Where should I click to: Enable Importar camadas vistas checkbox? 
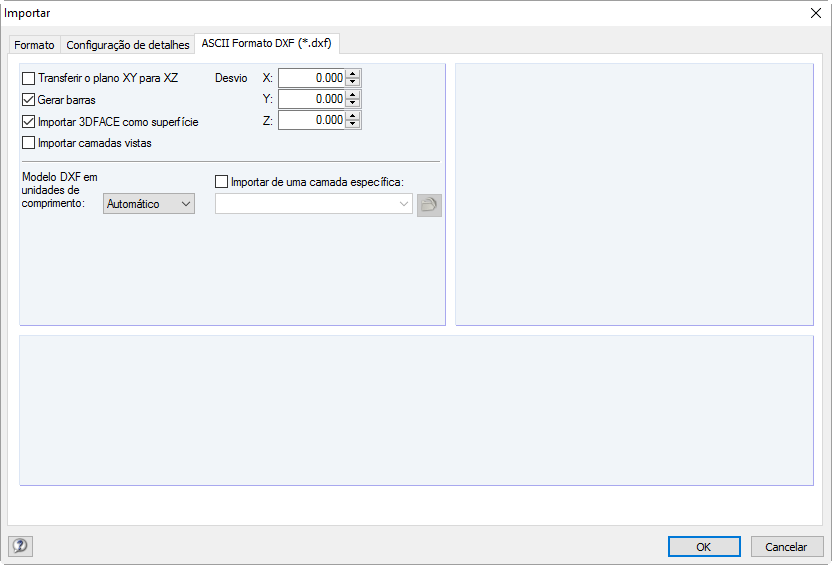pos(28,143)
